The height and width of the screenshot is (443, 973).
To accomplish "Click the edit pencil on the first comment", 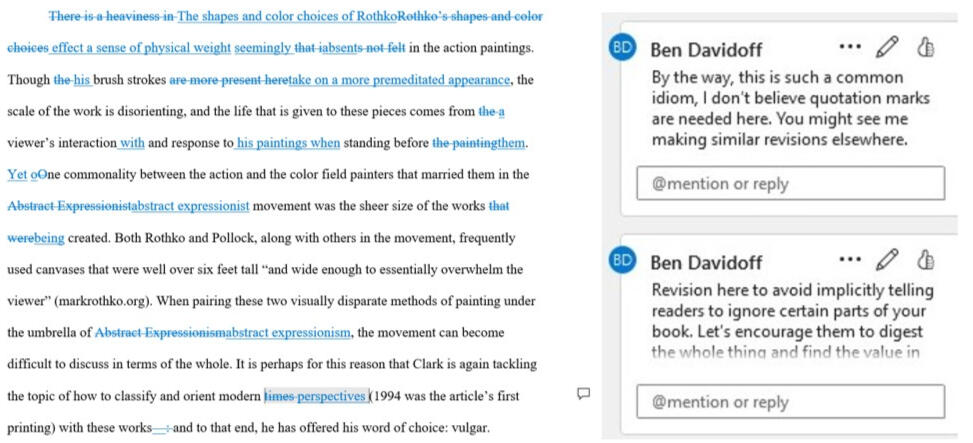I will click(886, 48).
